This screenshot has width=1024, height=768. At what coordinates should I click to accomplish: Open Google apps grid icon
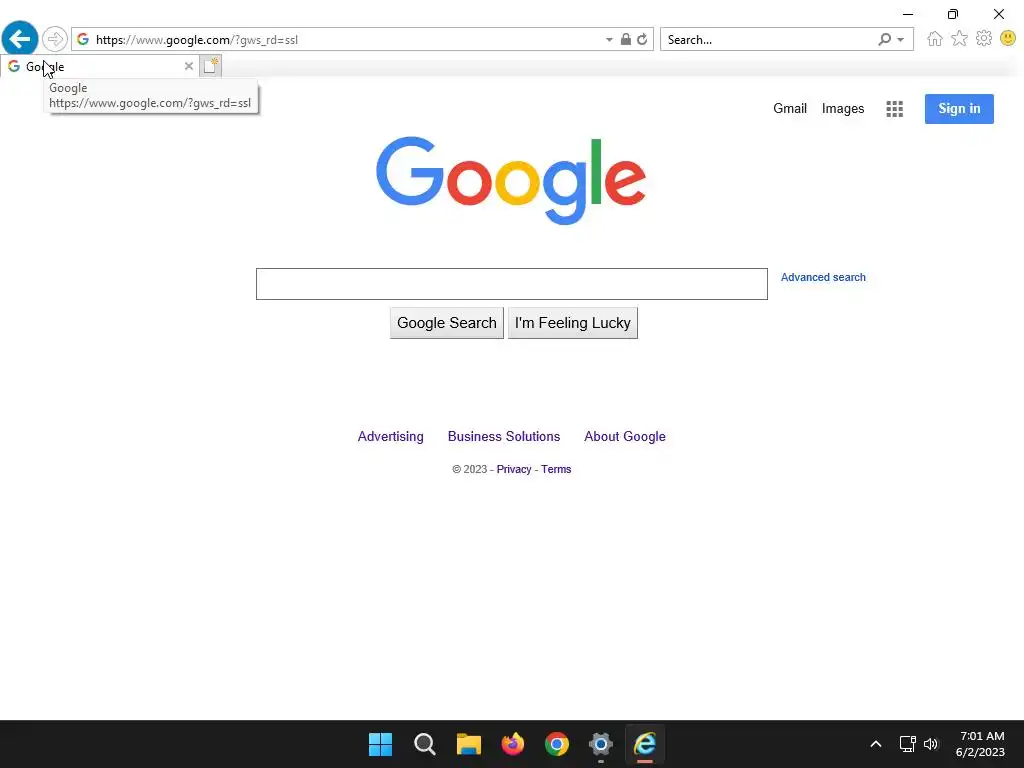pos(894,109)
